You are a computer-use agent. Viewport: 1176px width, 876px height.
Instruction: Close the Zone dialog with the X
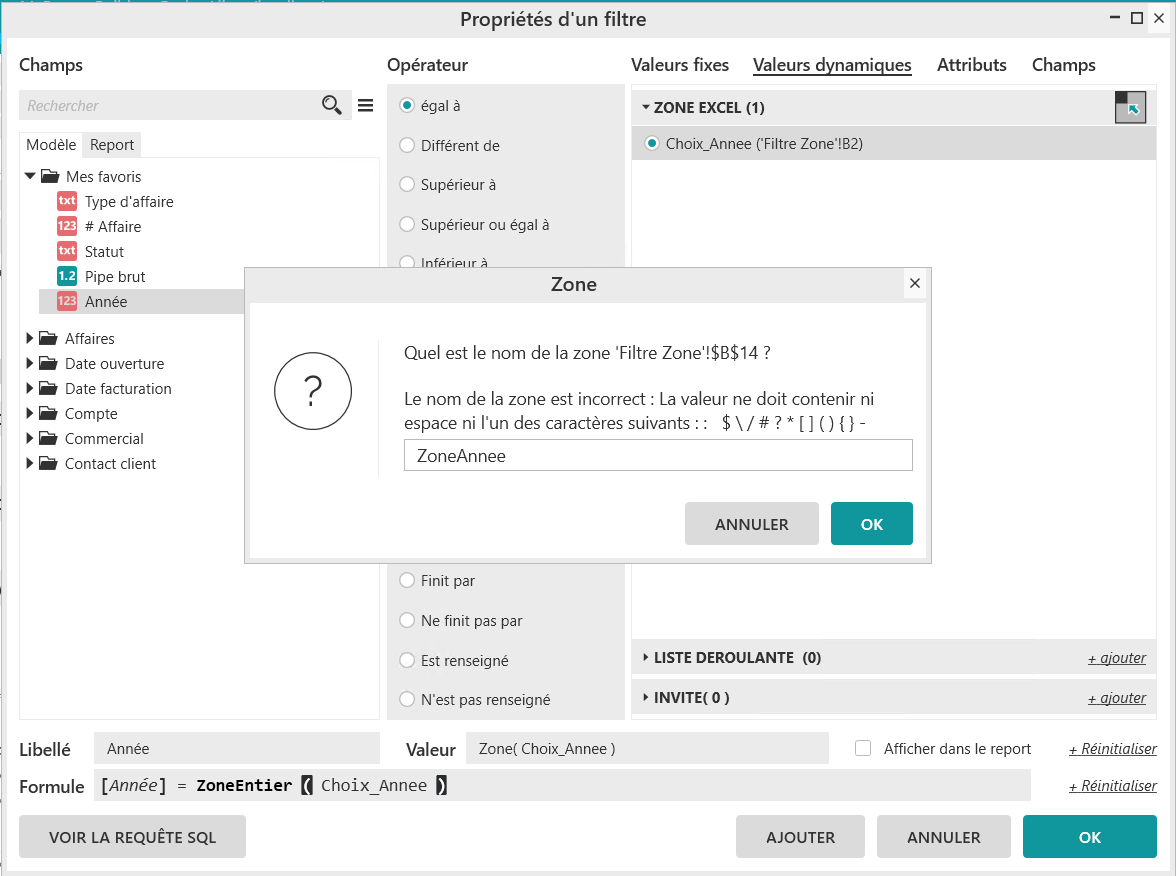pyautogui.click(x=914, y=284)
